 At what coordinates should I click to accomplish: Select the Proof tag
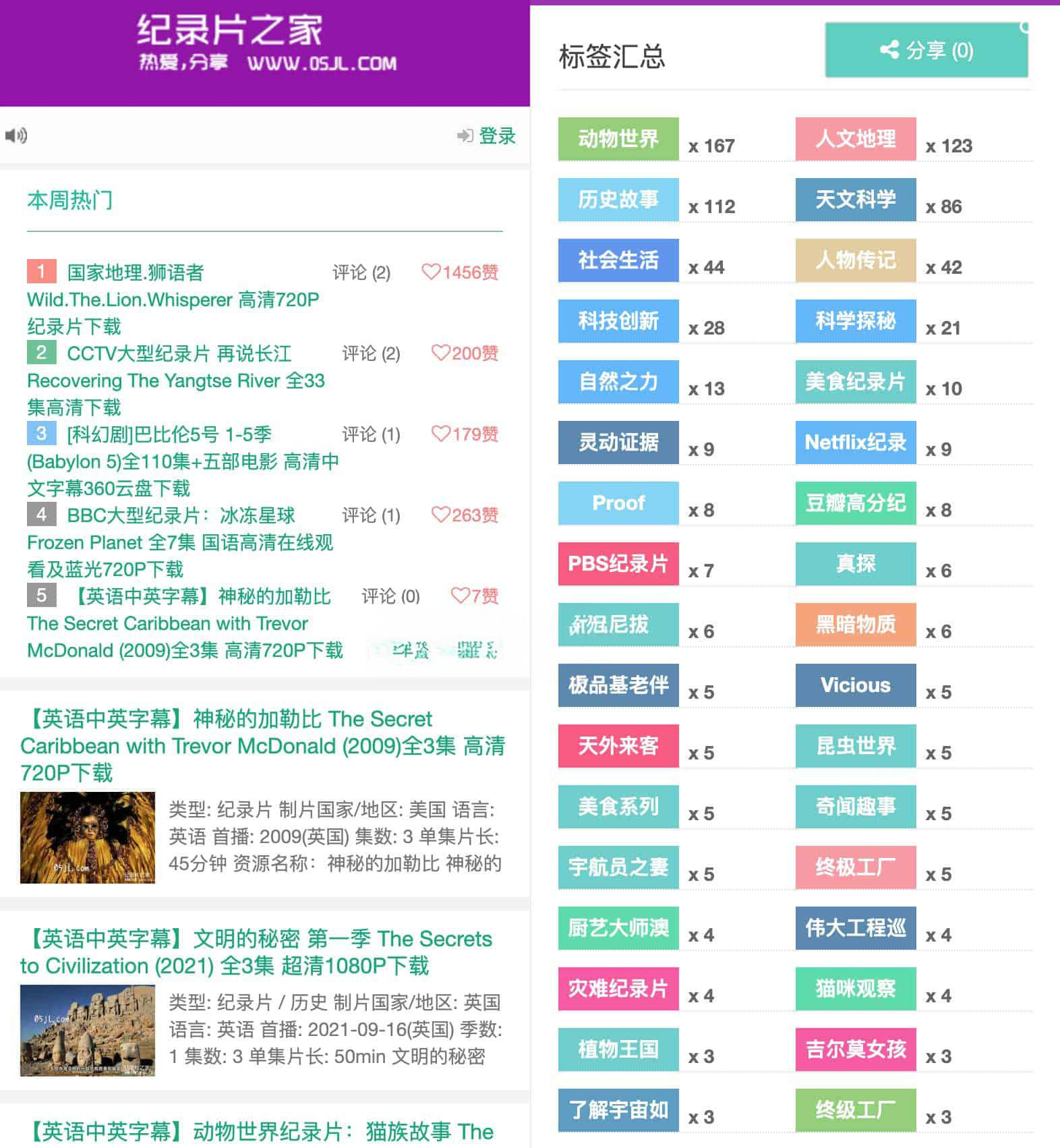pos(618,503)
